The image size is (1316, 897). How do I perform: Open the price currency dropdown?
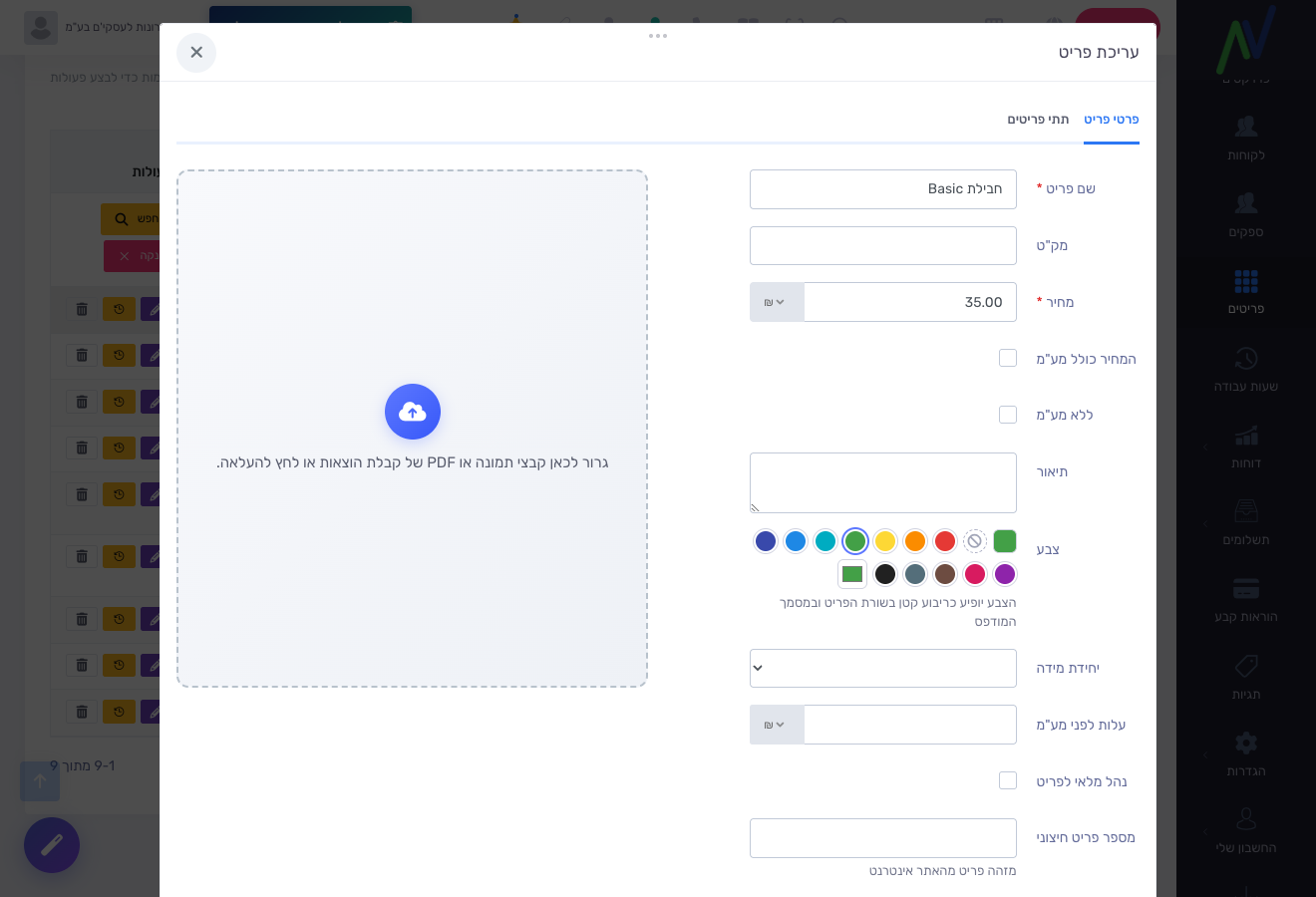pyautogui.click(x=777, y=302)
